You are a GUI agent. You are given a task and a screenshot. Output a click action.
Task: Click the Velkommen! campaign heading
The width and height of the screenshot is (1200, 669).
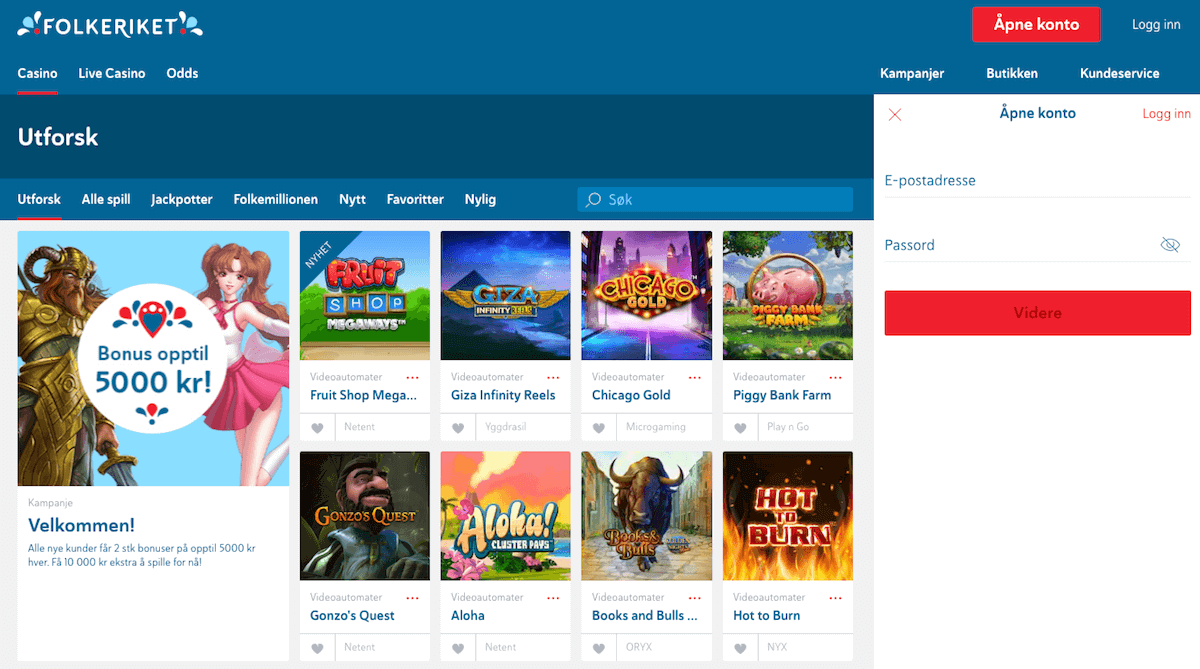81,525
